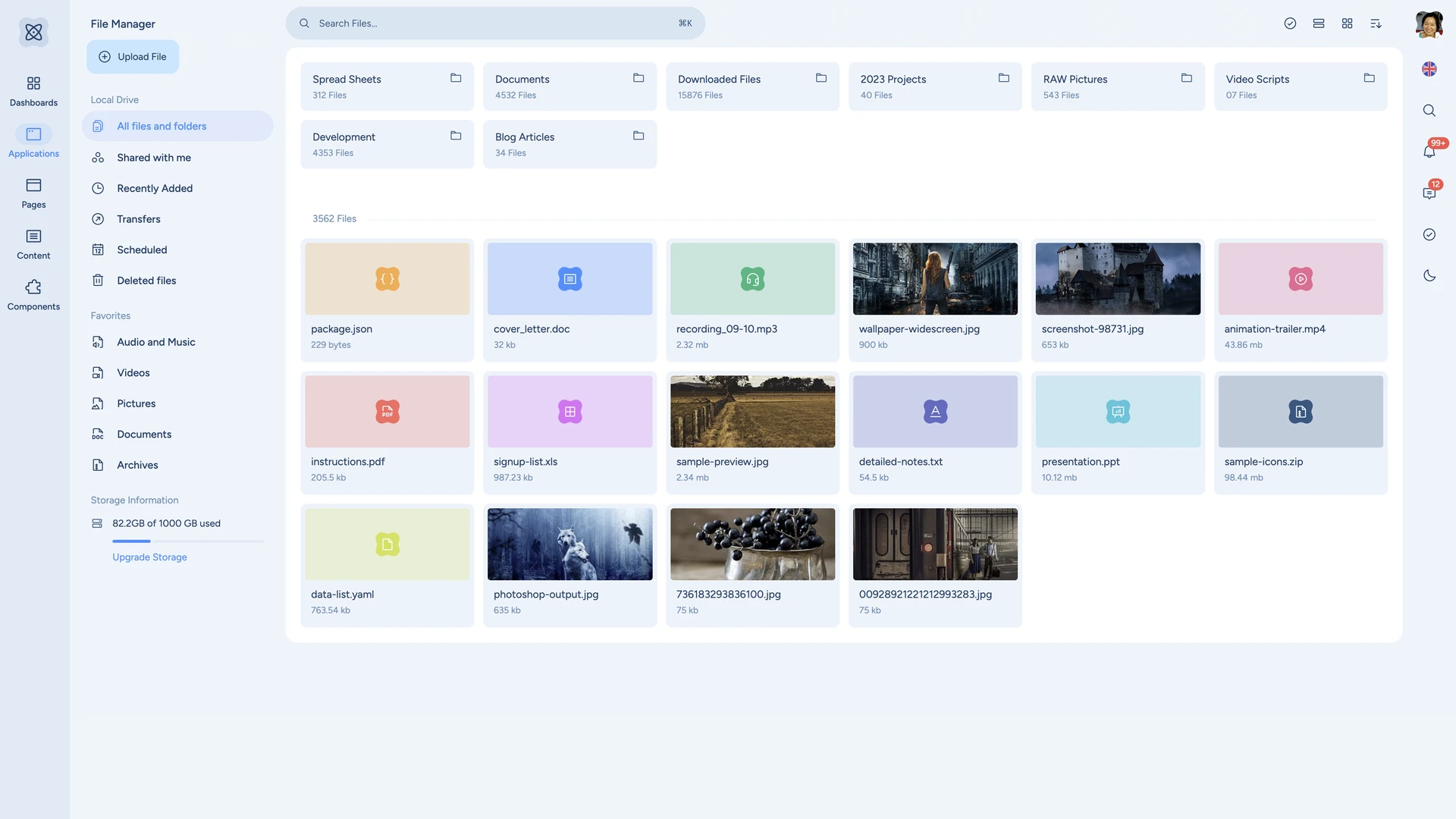Screen dimensions: 1456x819
Task: Open animation-trailer.mp4 video thumbnail
Action: [x=1301, y=279]
